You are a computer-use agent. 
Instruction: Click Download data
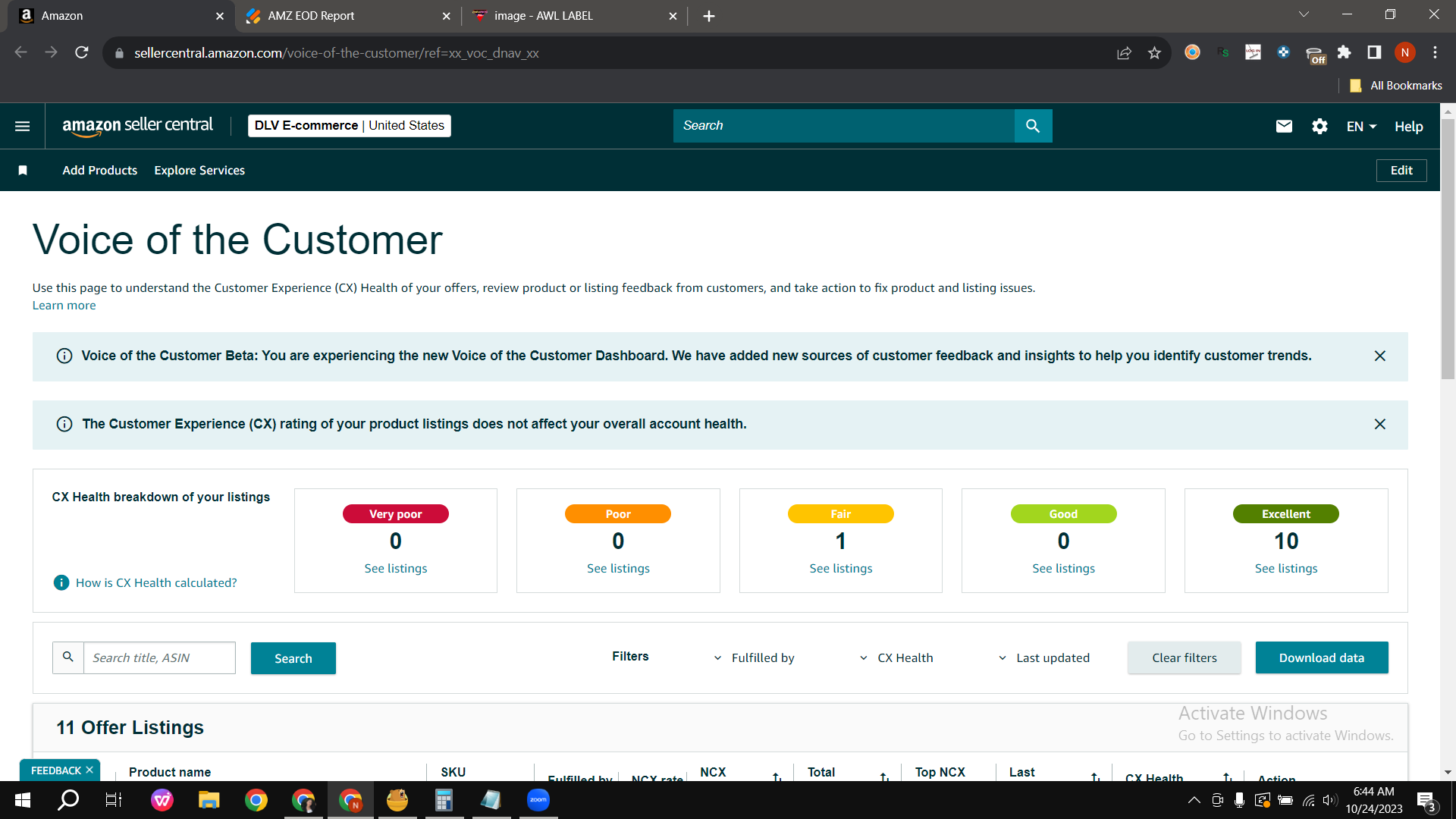coord(1322,657)
